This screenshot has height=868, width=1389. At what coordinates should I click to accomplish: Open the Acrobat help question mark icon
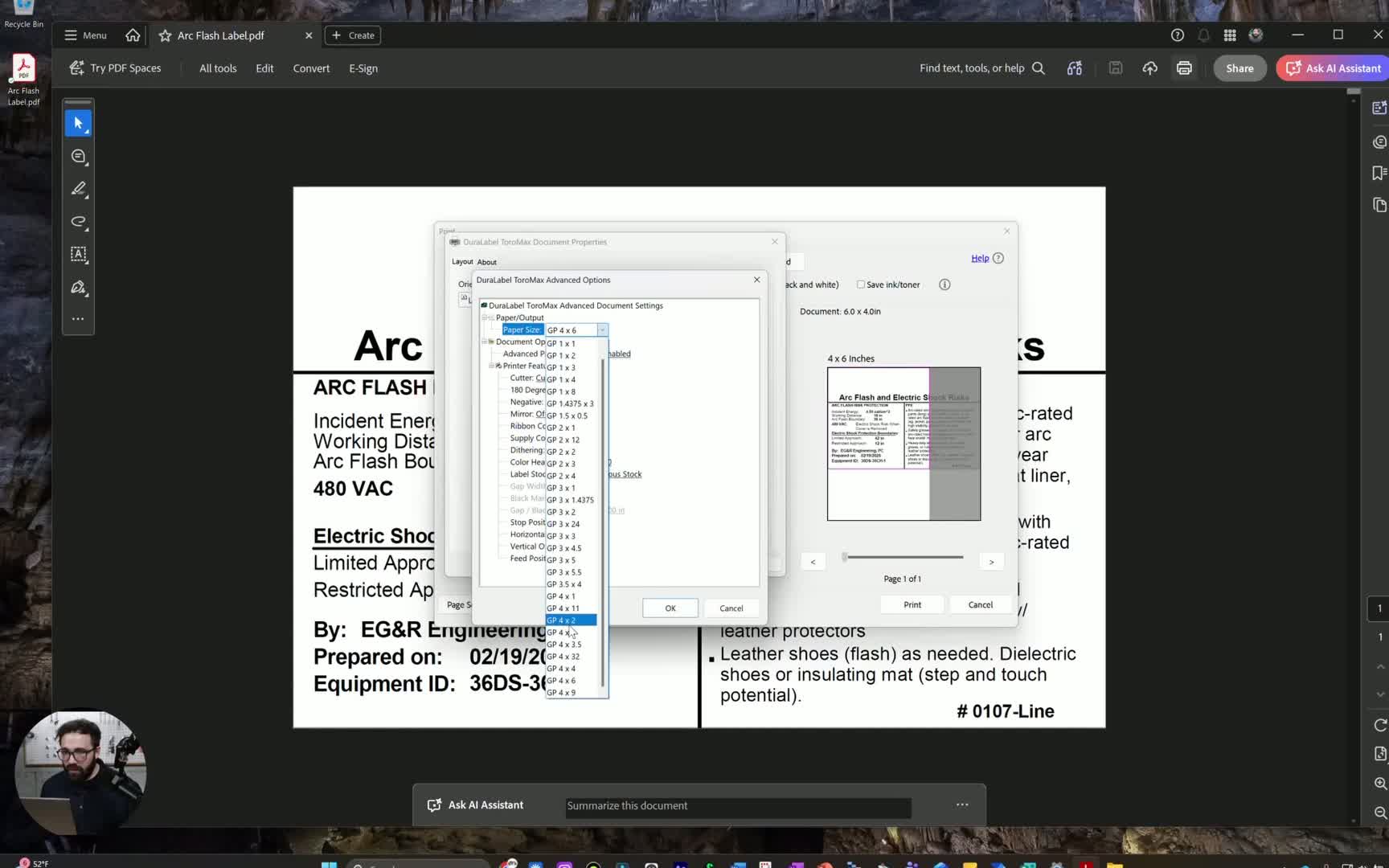pos(1178,35)
